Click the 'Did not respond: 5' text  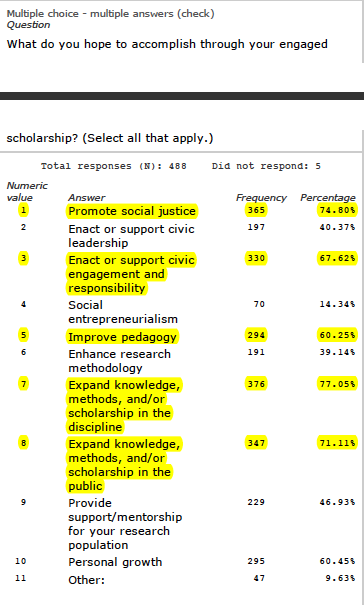266,166
